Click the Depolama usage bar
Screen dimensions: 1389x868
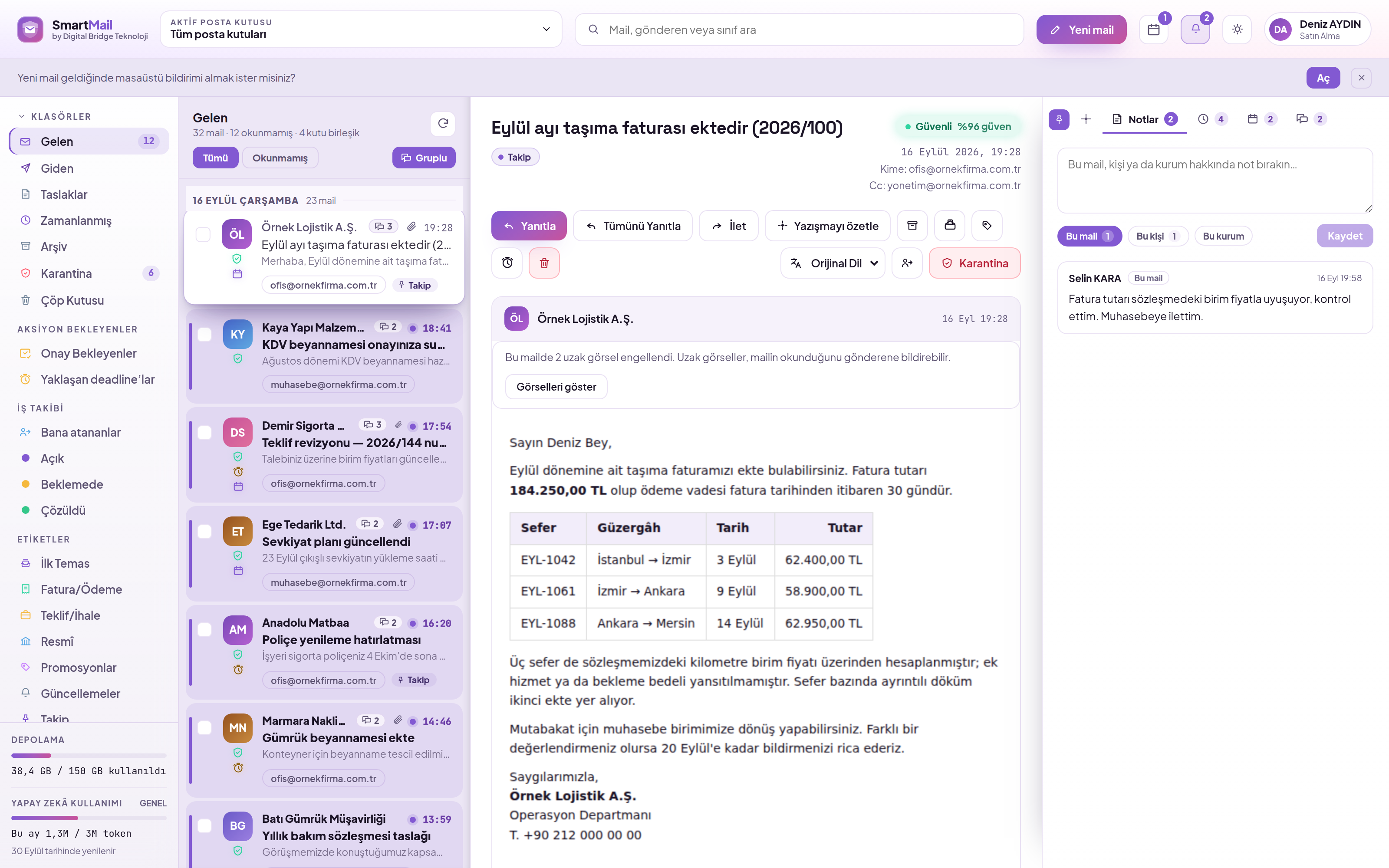point(89,756)
